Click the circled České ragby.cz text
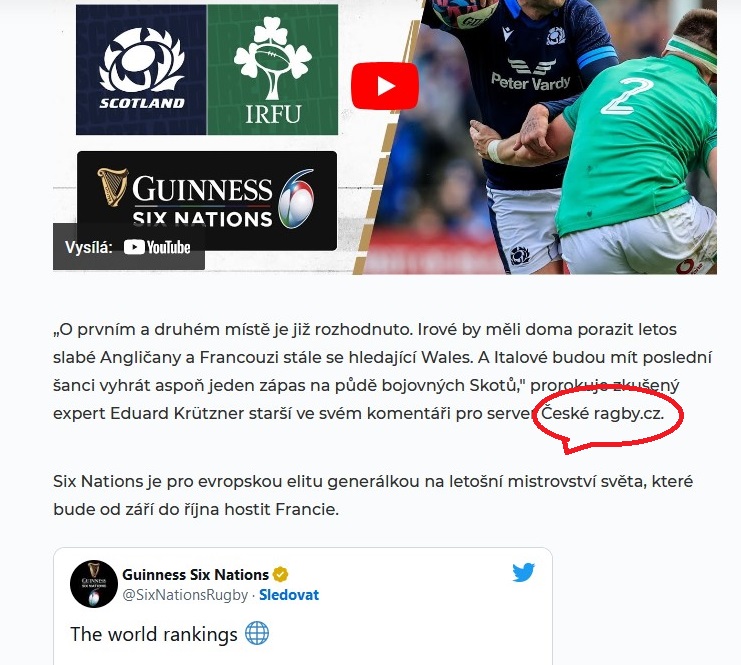Image resolution: width=741 pixels, height=665 pixels. click(x=603, y=414)
